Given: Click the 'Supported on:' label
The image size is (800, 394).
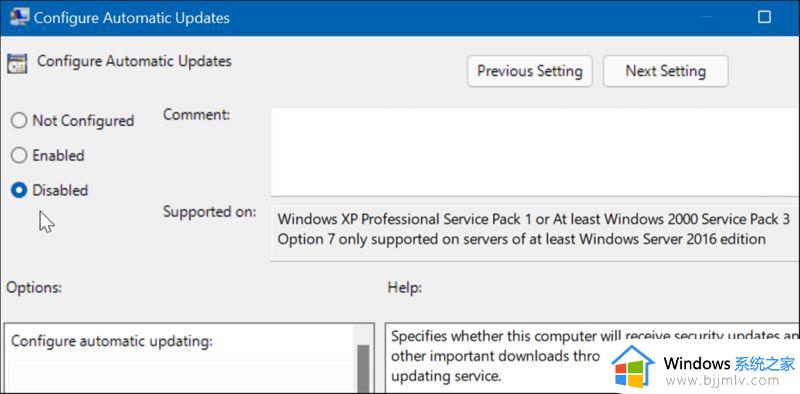Looking at the screenshot, I should [x=209, y=211].
